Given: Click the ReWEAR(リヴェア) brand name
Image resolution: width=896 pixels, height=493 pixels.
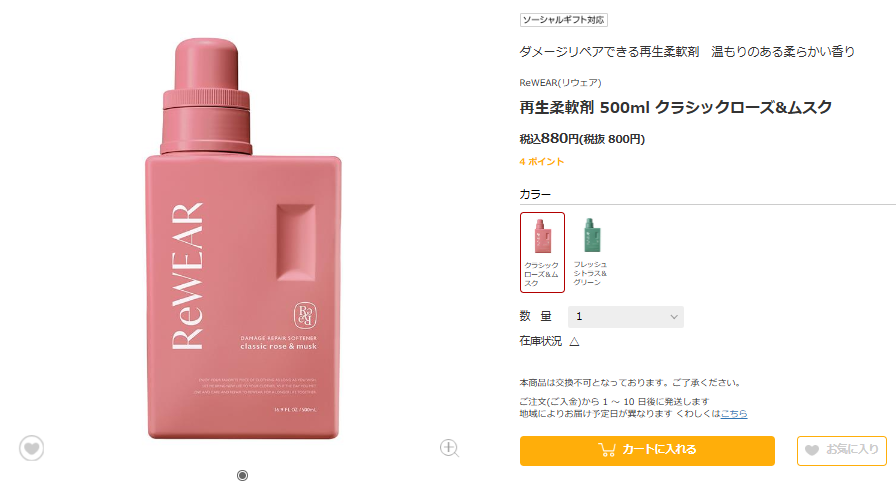Looking at the screenshot, I should (560, 83).
